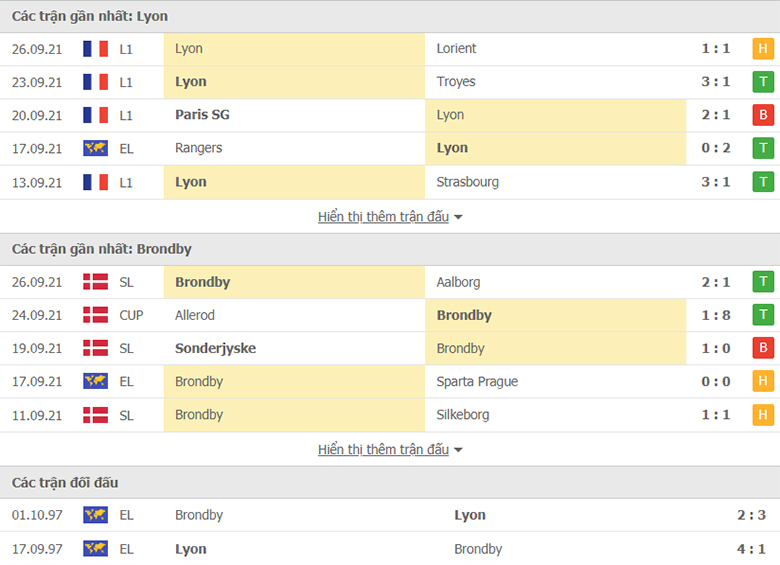
Task: Click orange H badge for Sparta Prague match
Action: click(x=763, y=381)
